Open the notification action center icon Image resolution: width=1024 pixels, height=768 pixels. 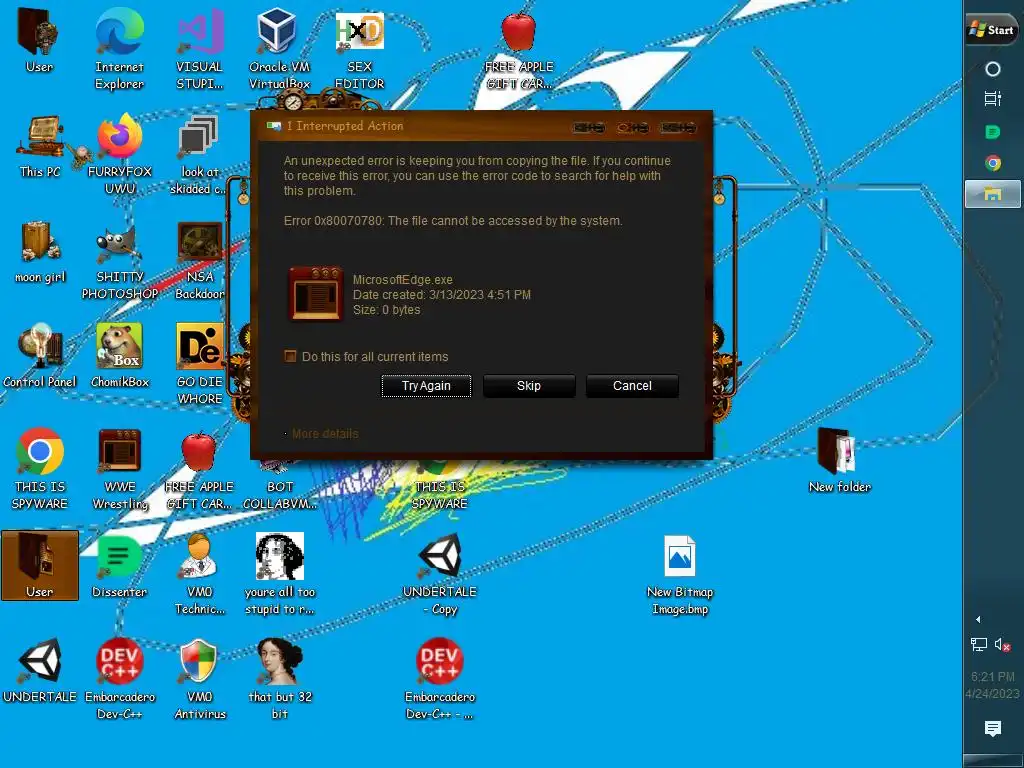[993, 729]
